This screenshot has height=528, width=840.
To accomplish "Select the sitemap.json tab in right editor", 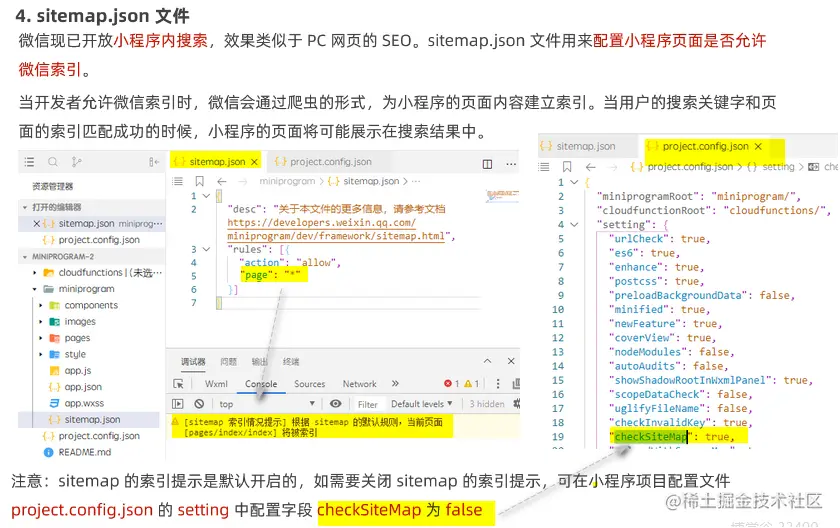I will 579,146.
